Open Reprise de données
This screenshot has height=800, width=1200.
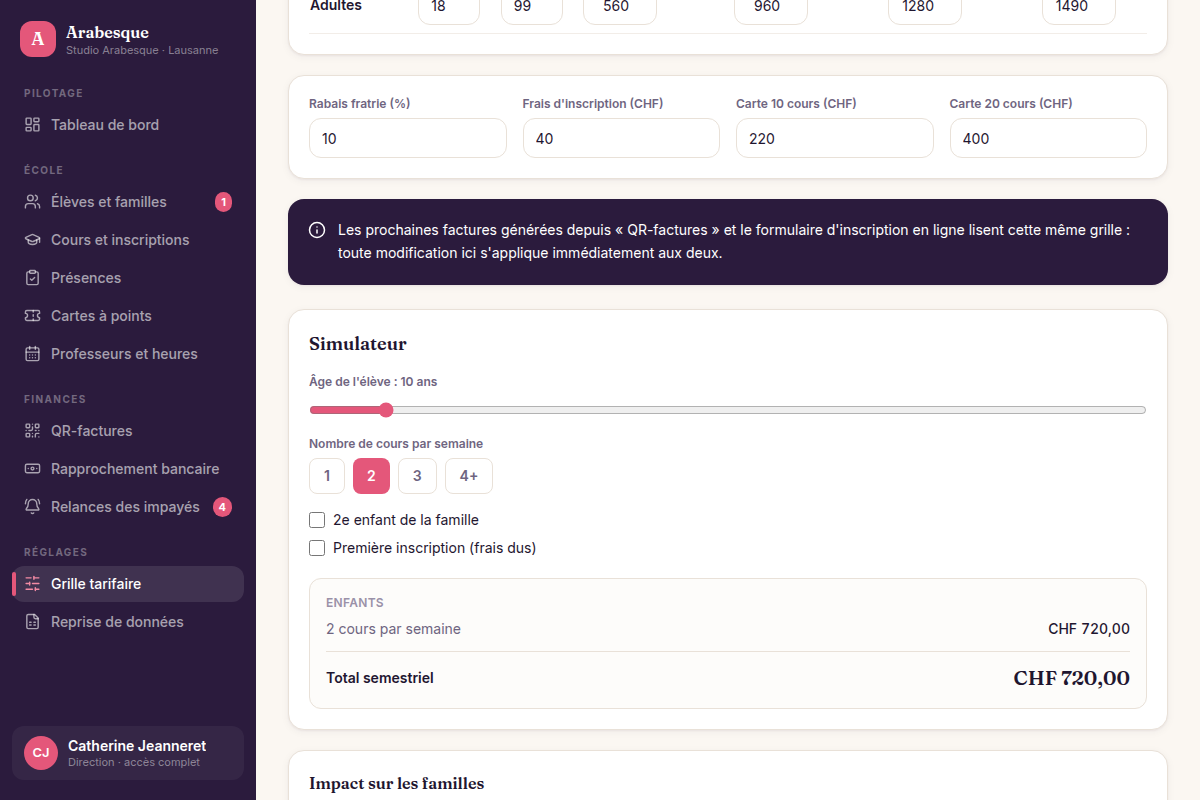point(128,622)
